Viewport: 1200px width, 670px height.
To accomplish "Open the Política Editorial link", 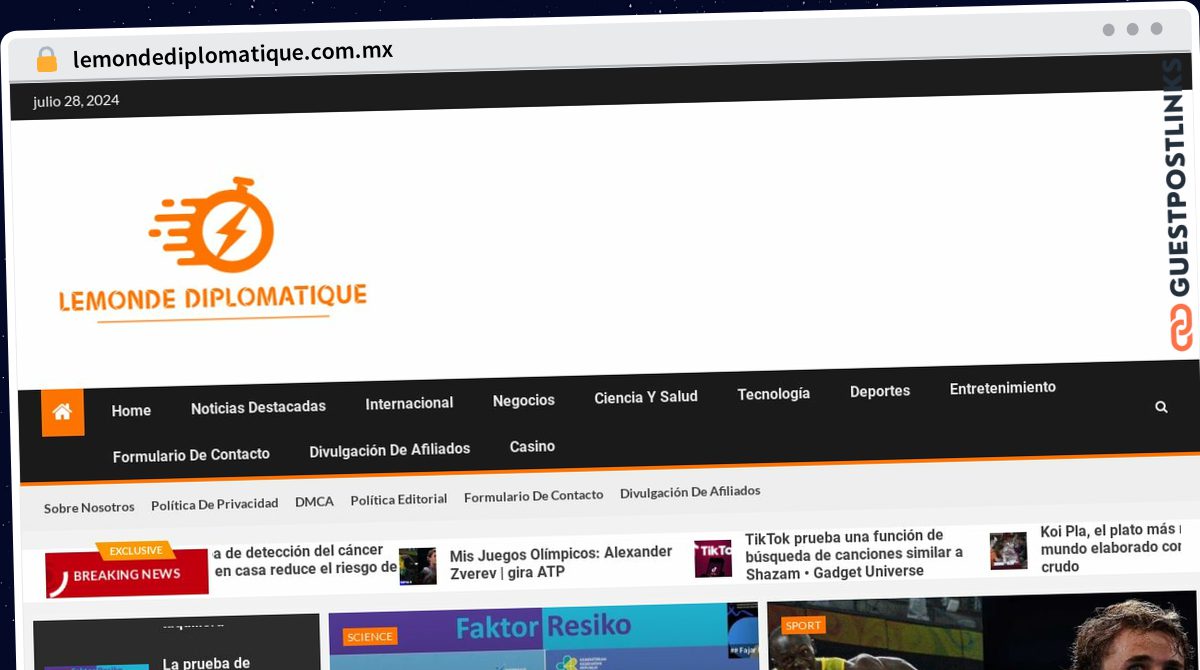I will coord(399,499).
